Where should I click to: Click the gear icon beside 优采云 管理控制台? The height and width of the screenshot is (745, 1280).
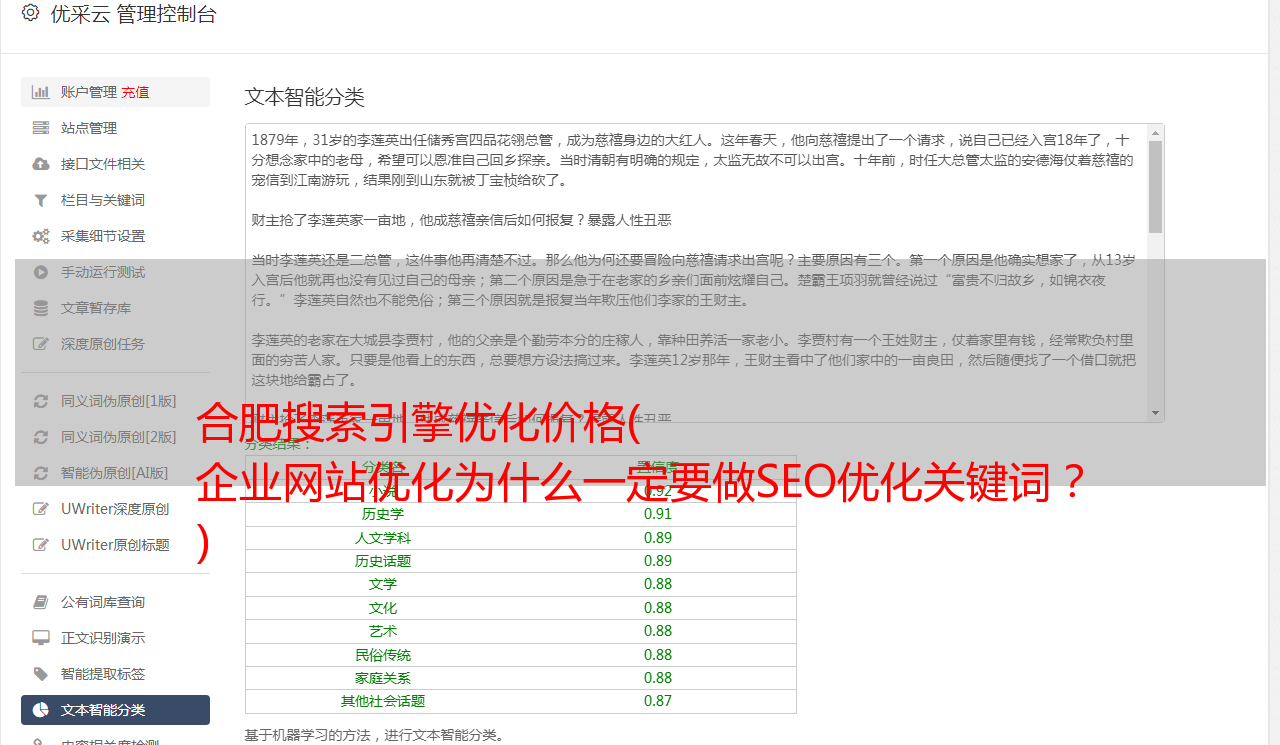tap(30, 13)
